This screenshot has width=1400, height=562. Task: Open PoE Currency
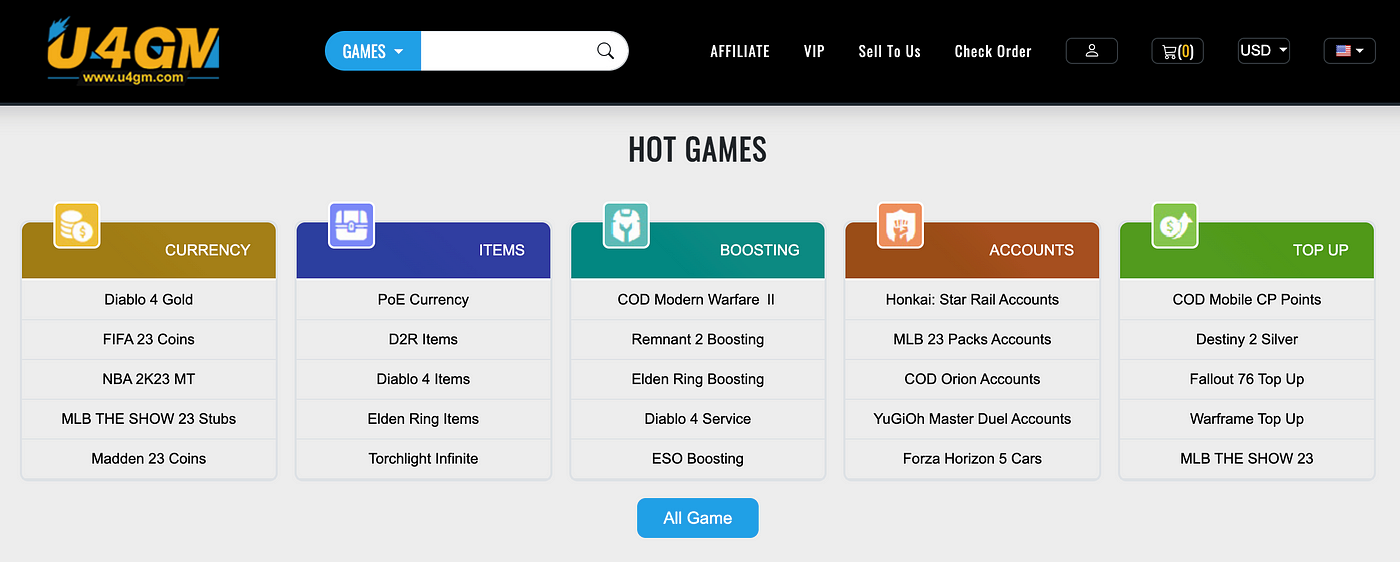pos(423,299)
